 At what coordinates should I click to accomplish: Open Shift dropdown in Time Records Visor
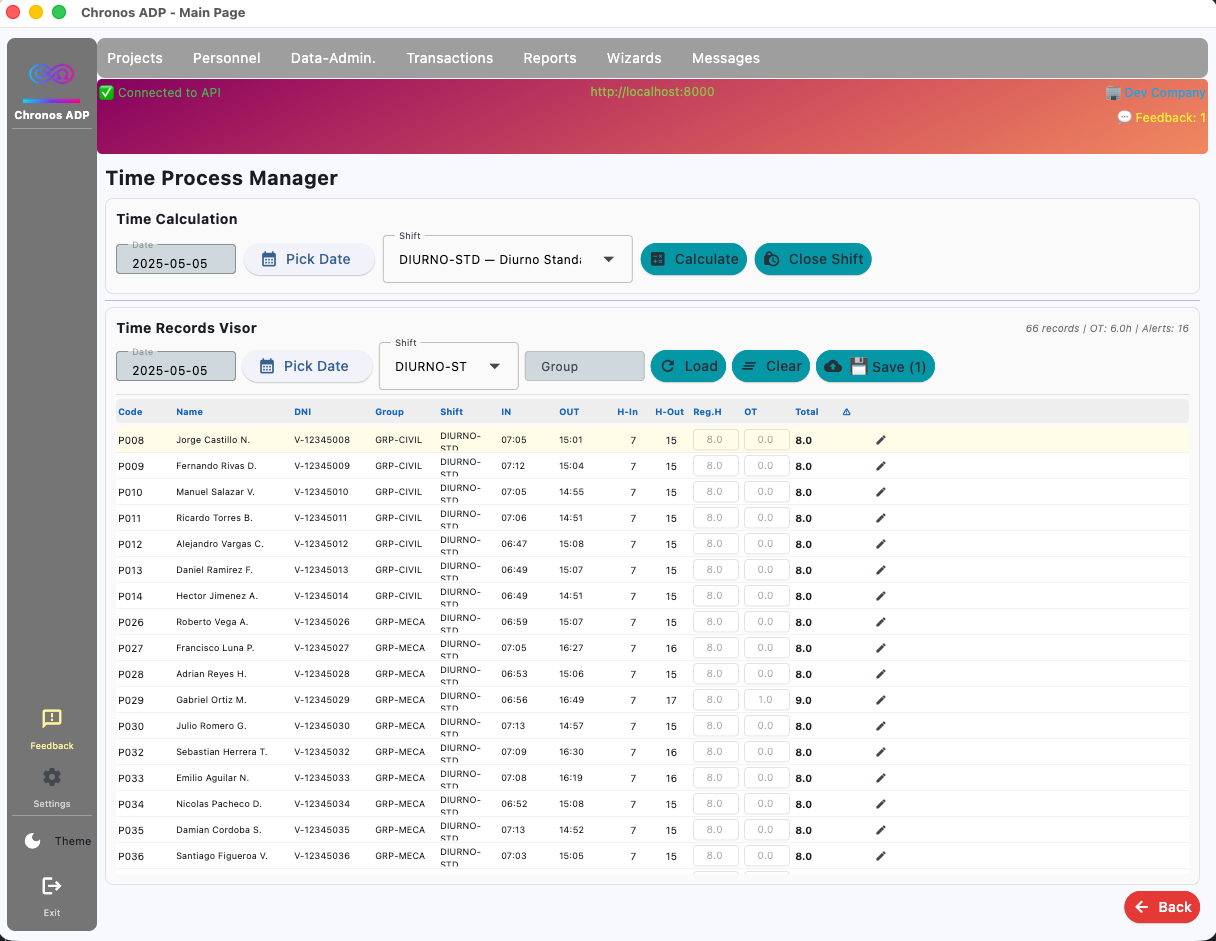[x=449, y=366]
